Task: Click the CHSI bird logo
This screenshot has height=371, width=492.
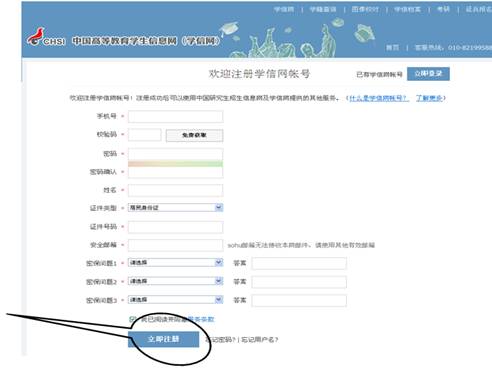Action: point(46,37)
